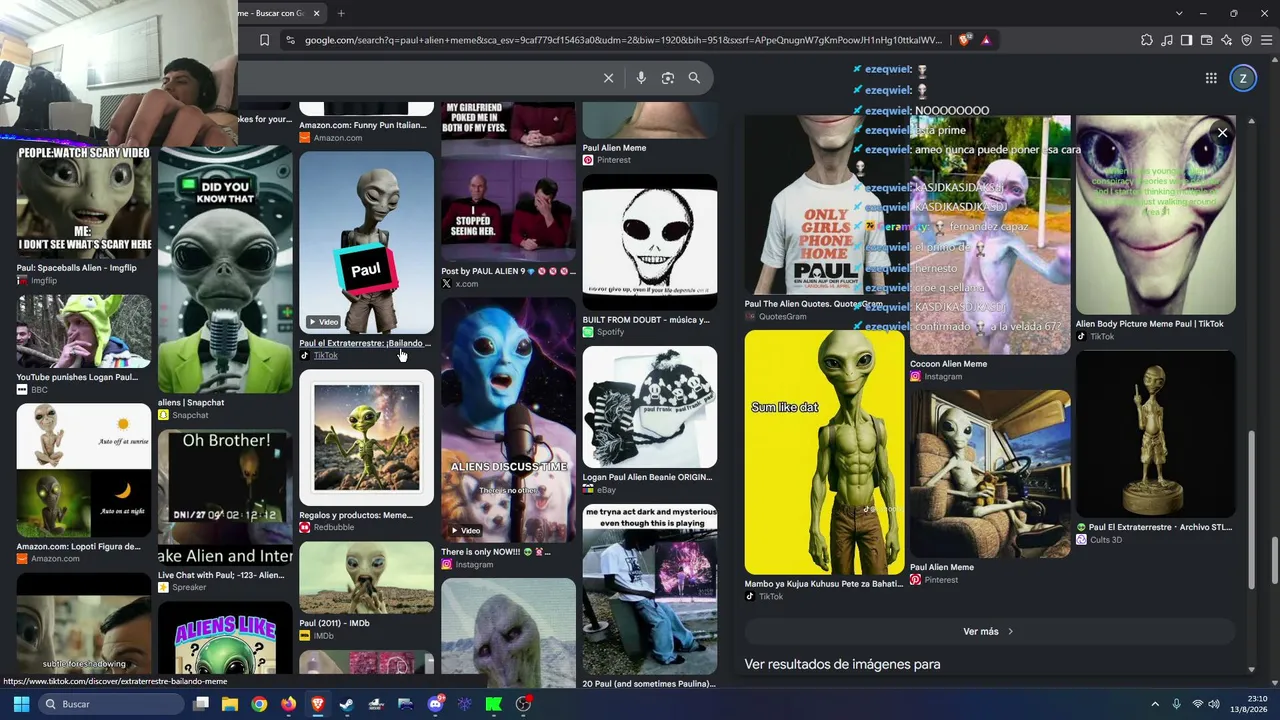The width and height of the screenshot is (1280, 720).
Task: Open OBS Studio from the taskbar
Action: tap(523, 704)
